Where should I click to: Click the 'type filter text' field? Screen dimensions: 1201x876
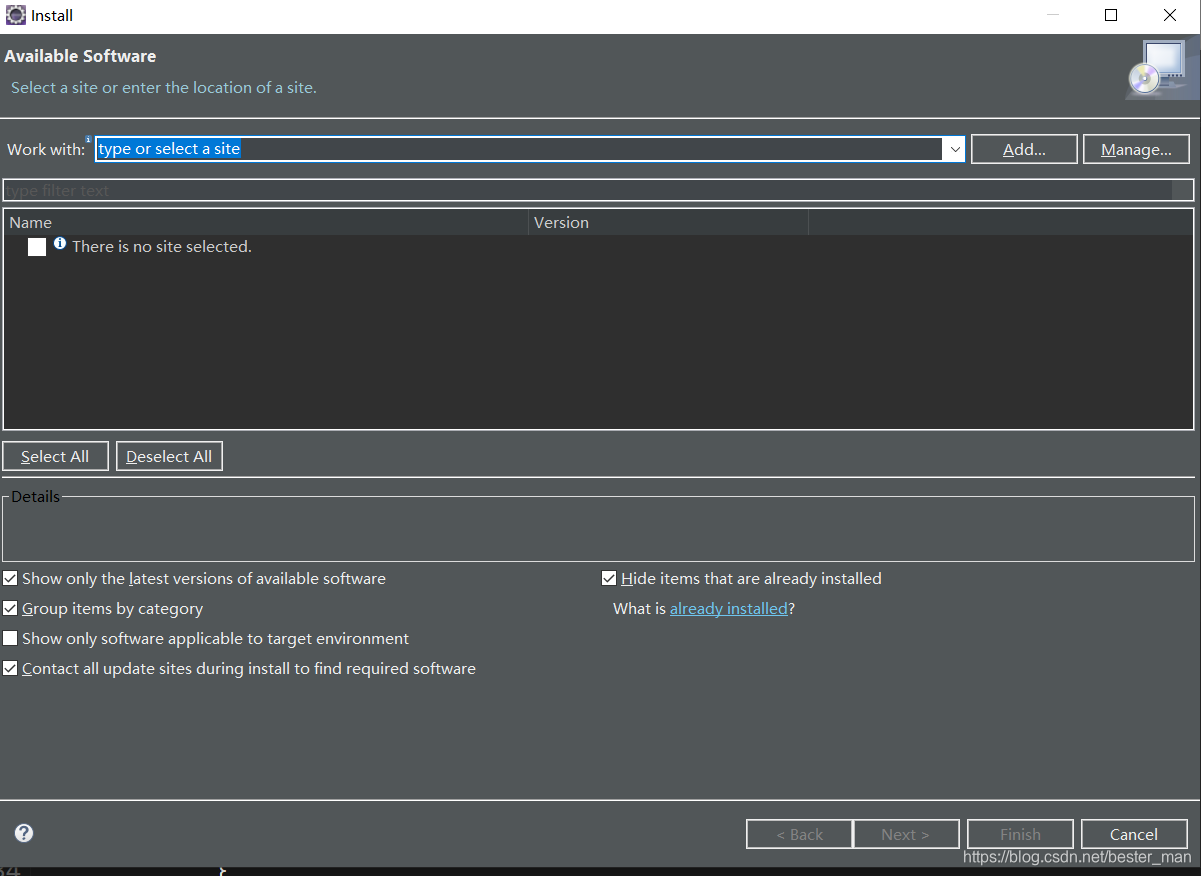pos(400,190)
